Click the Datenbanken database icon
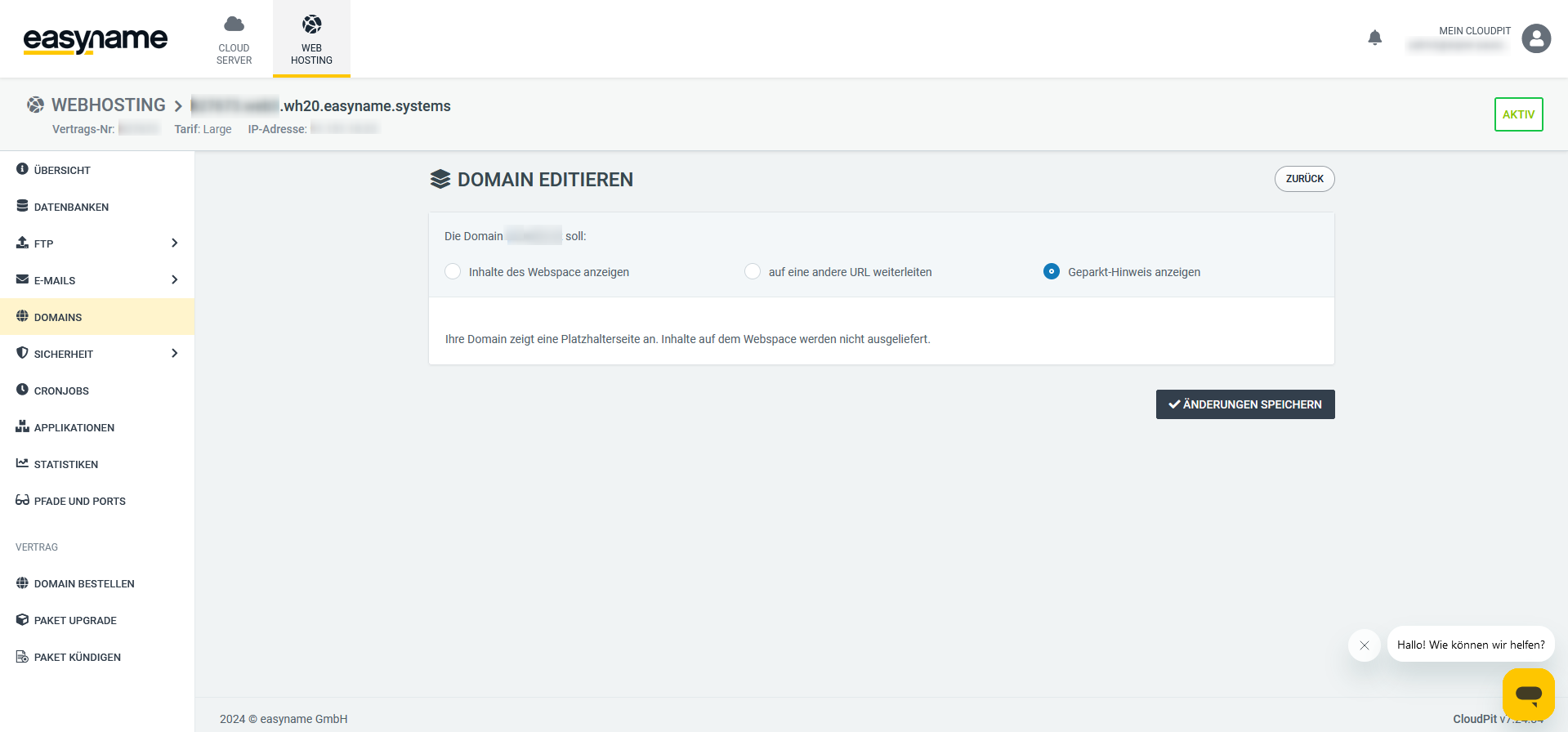The image size is (1568, 732). (x=22, y=206)
